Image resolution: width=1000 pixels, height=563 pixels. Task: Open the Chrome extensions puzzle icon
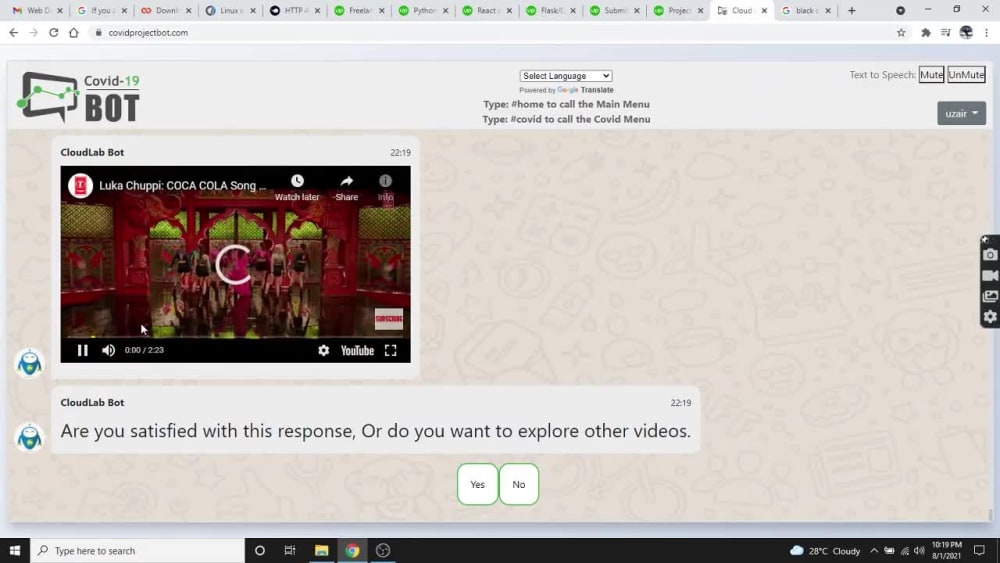point(925,33)
